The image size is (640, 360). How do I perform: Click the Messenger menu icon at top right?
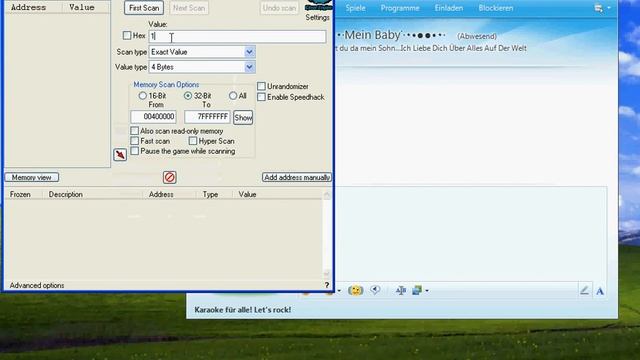[x=598, y=8]
